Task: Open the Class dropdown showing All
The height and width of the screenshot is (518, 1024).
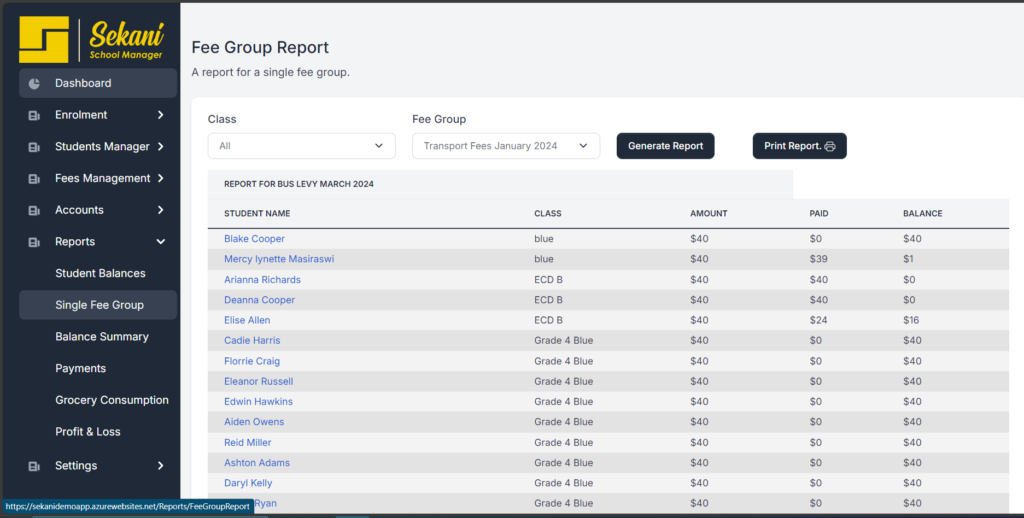Action: [x=301, y=146]
